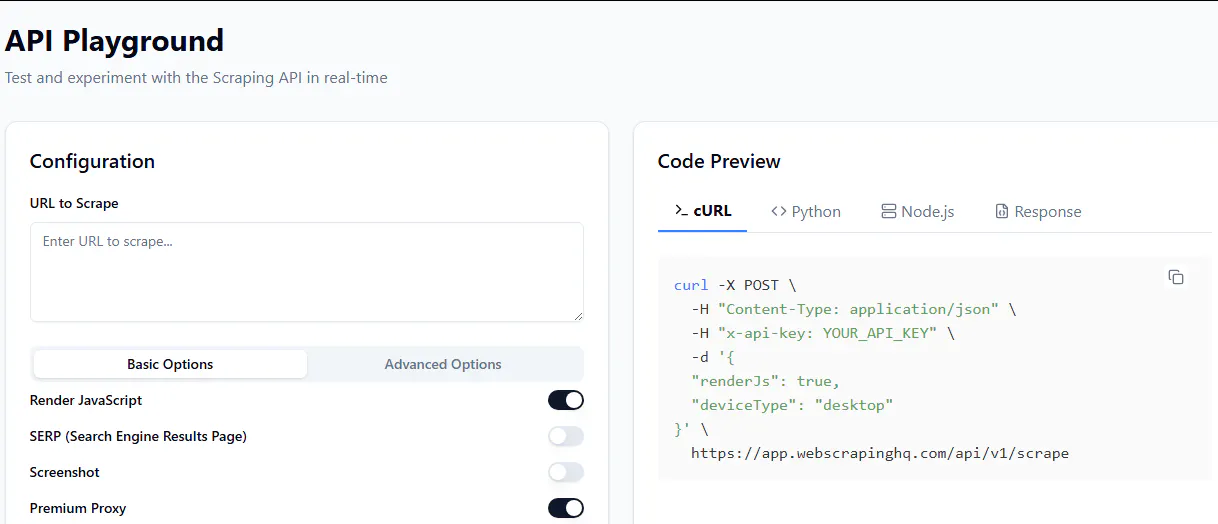Click the server icon beside Node.js
The height and width of the screenshot is (524, 1218).
[x=888, y=211]
